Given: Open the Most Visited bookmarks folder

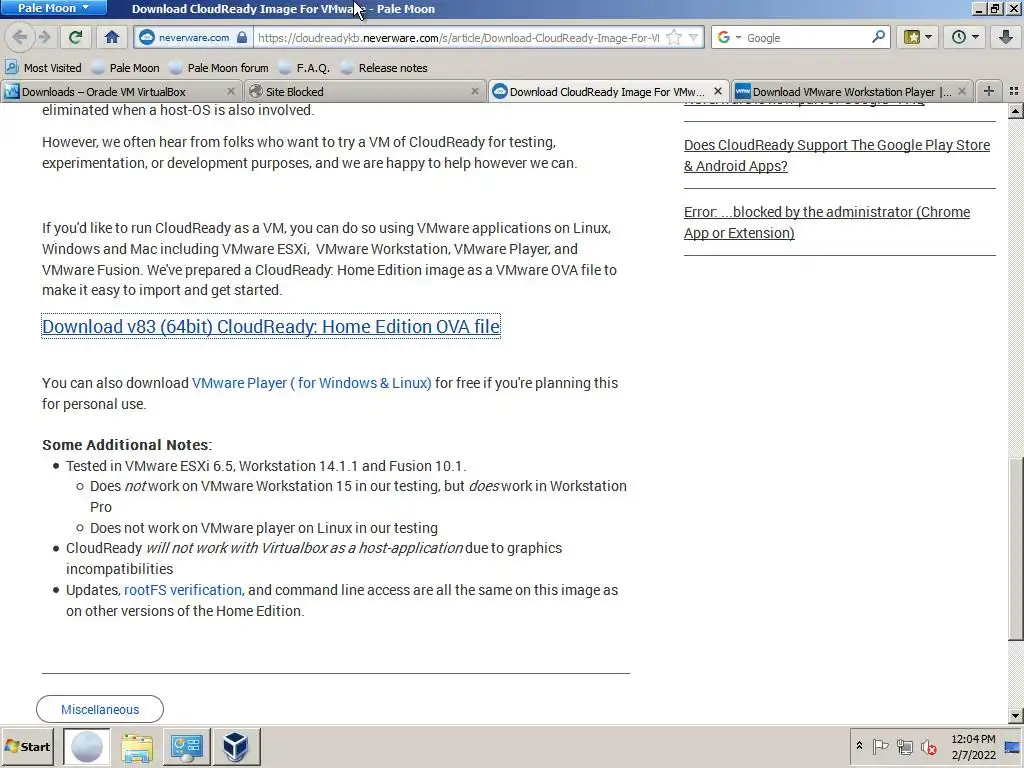Looking at the screenshot, I should (43, 67).
